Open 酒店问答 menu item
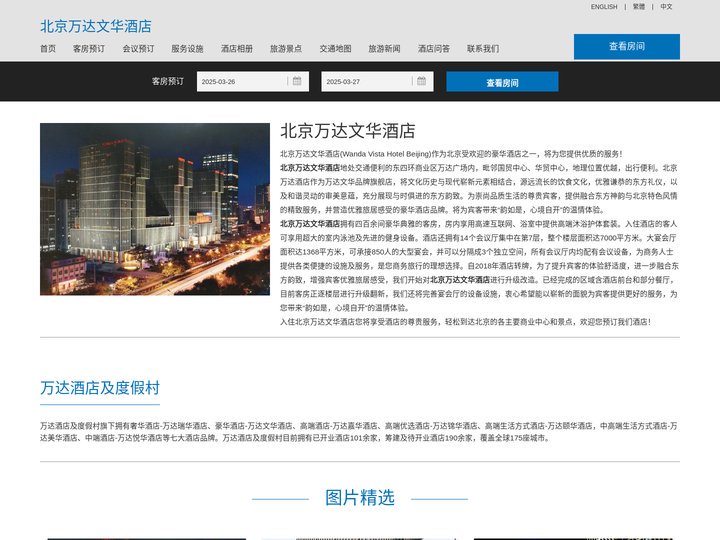 point(434,49)
